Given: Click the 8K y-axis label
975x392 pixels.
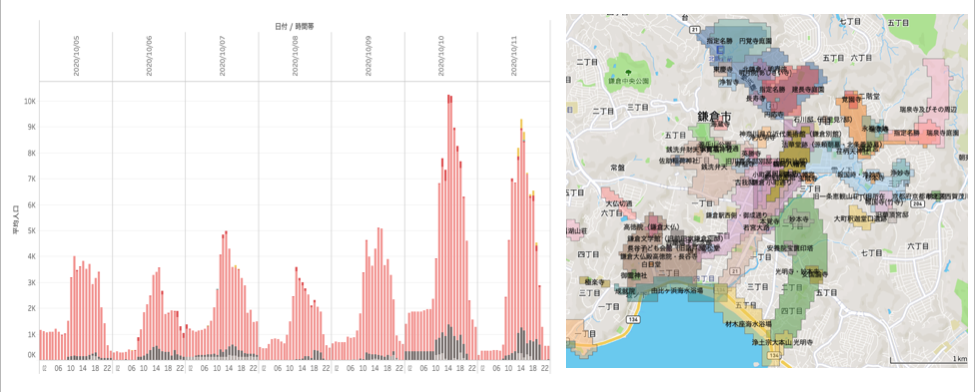Looking at the screenshot, I should coord(31,153).
